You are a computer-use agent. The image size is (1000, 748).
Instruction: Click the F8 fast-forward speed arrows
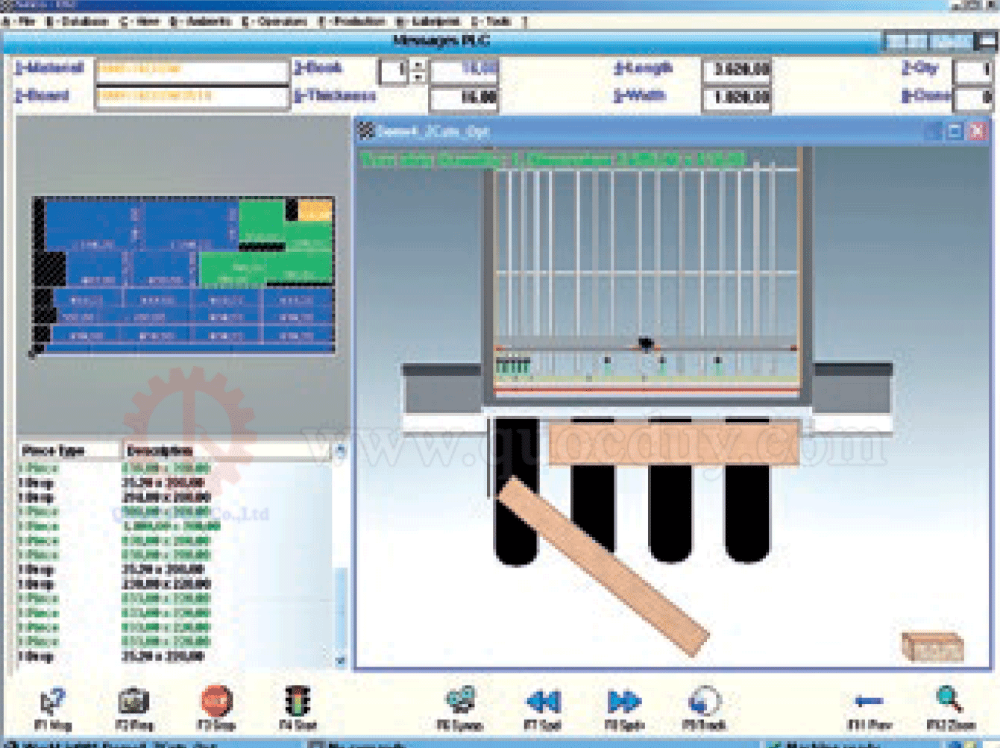[623, 700]
